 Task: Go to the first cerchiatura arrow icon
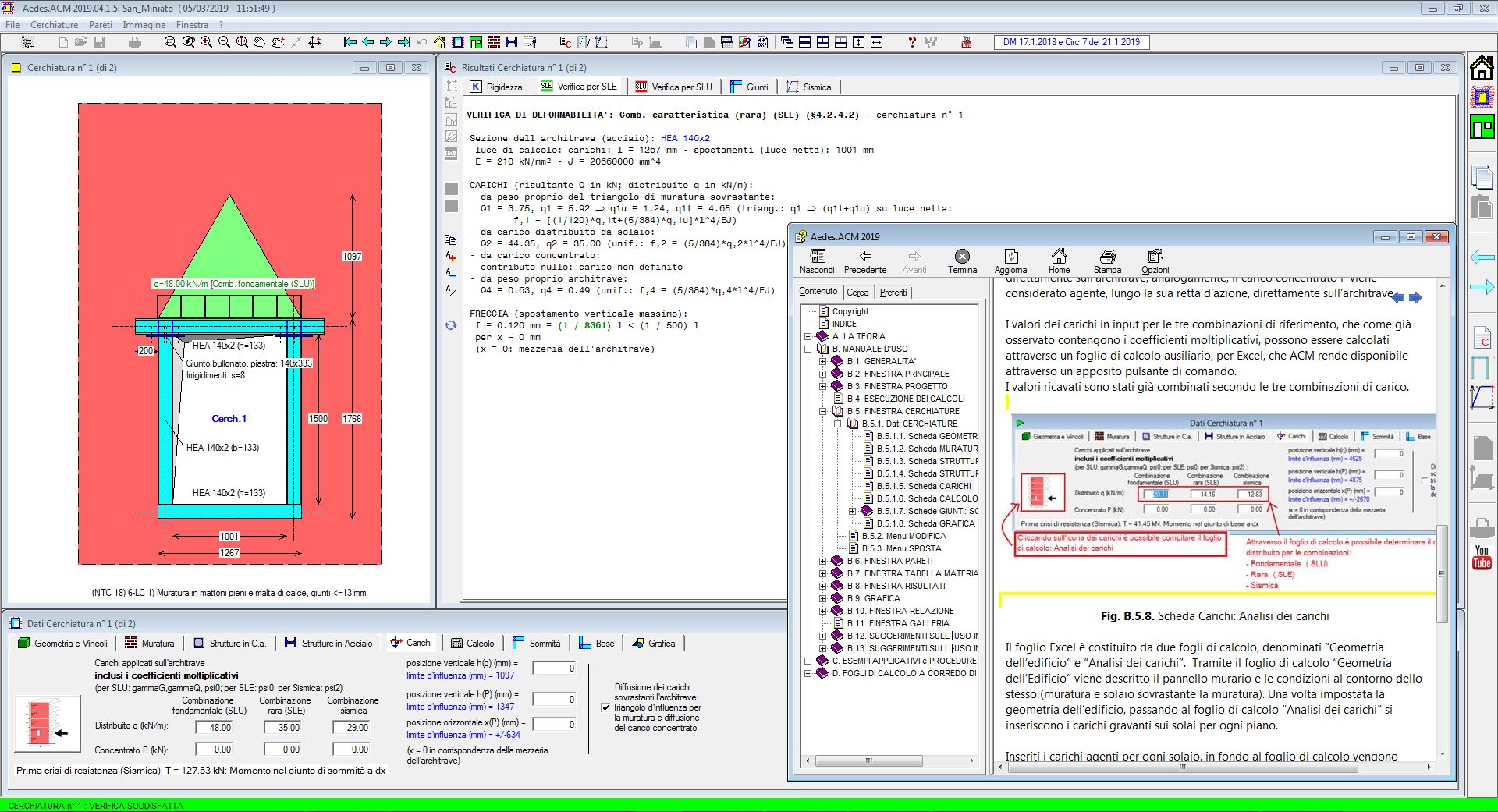[350, 42]
